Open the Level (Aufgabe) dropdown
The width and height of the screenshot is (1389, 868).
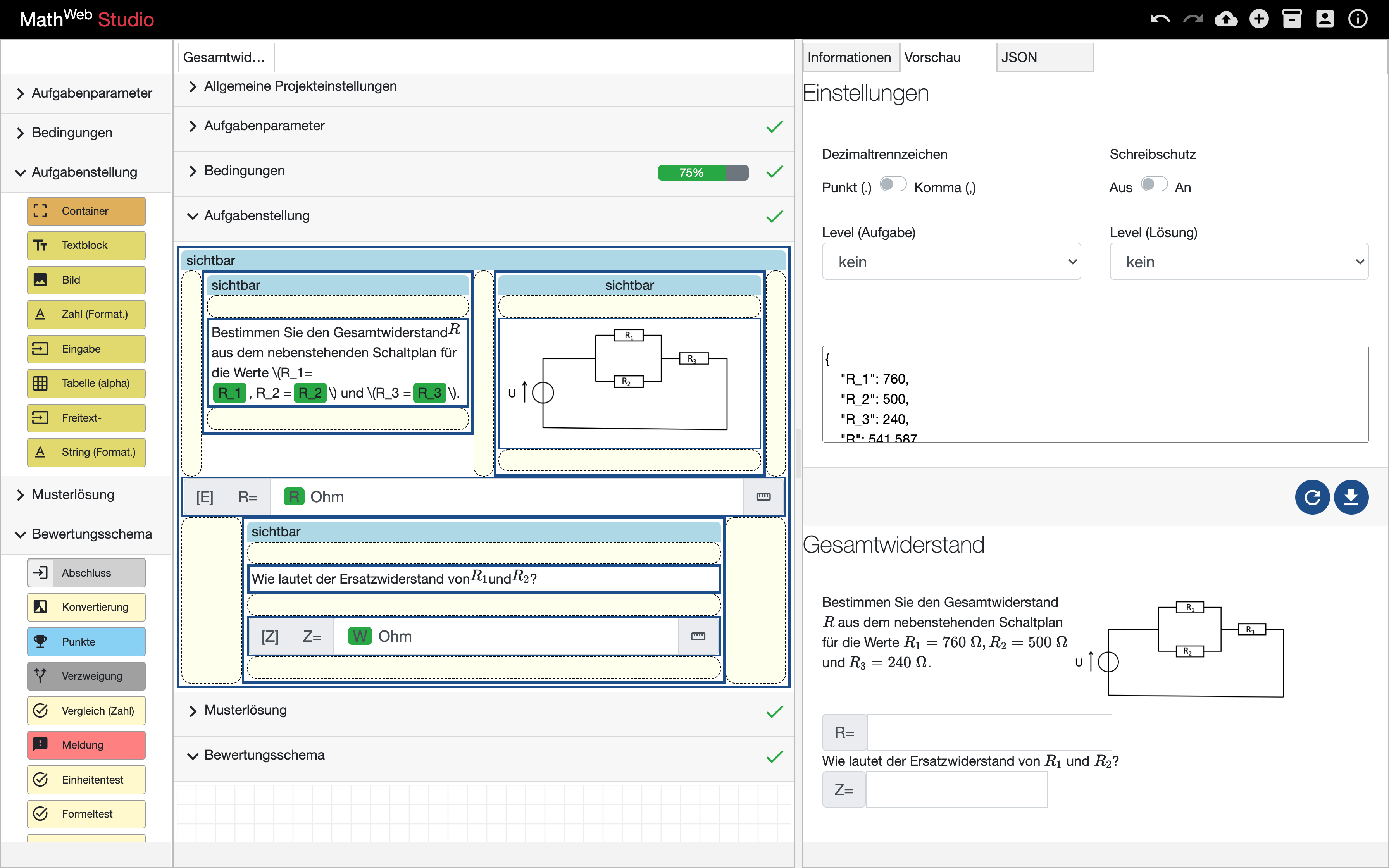tap(951, 262)
